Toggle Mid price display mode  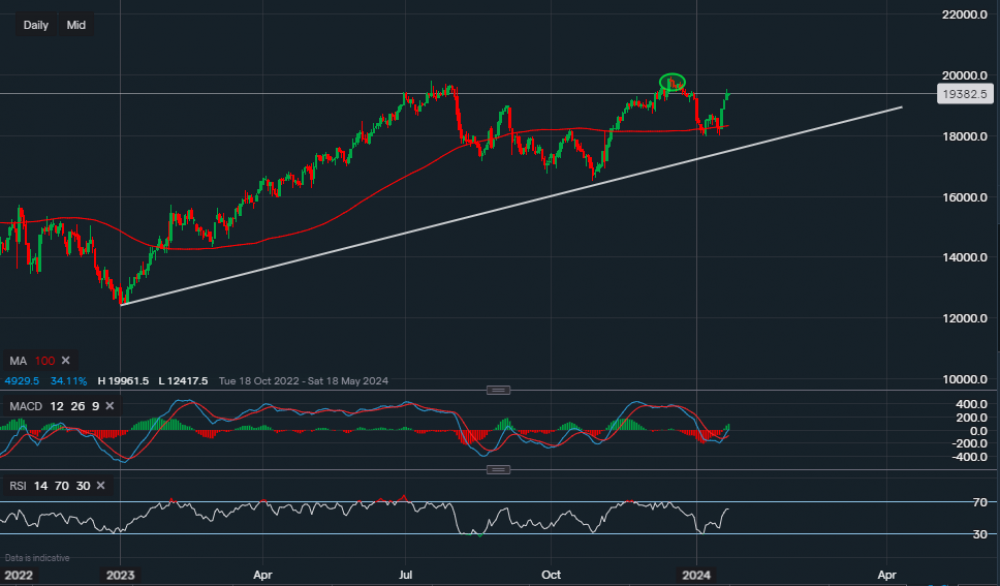coord(75,24)
